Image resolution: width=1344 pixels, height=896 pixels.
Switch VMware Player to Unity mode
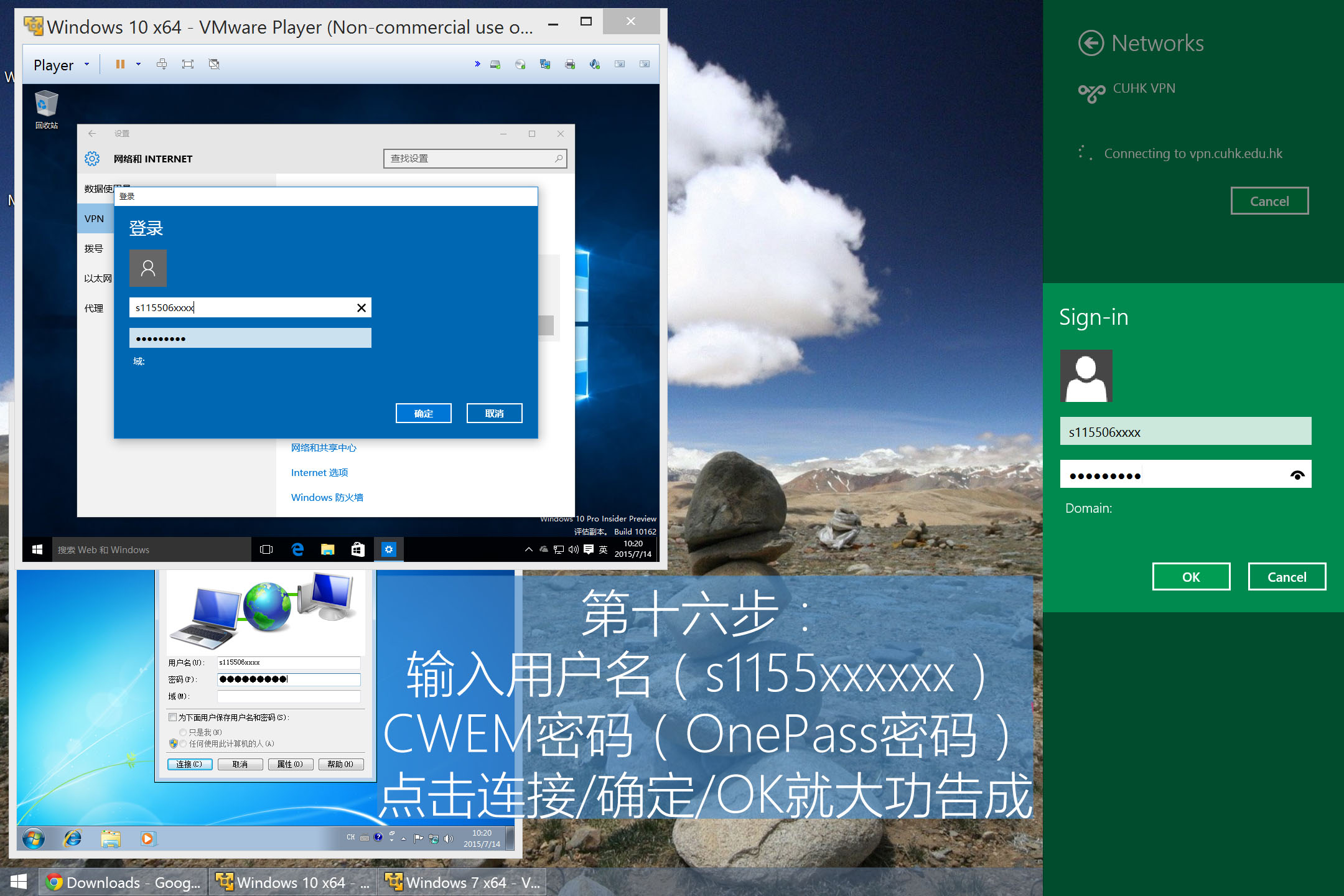point(214,64)
